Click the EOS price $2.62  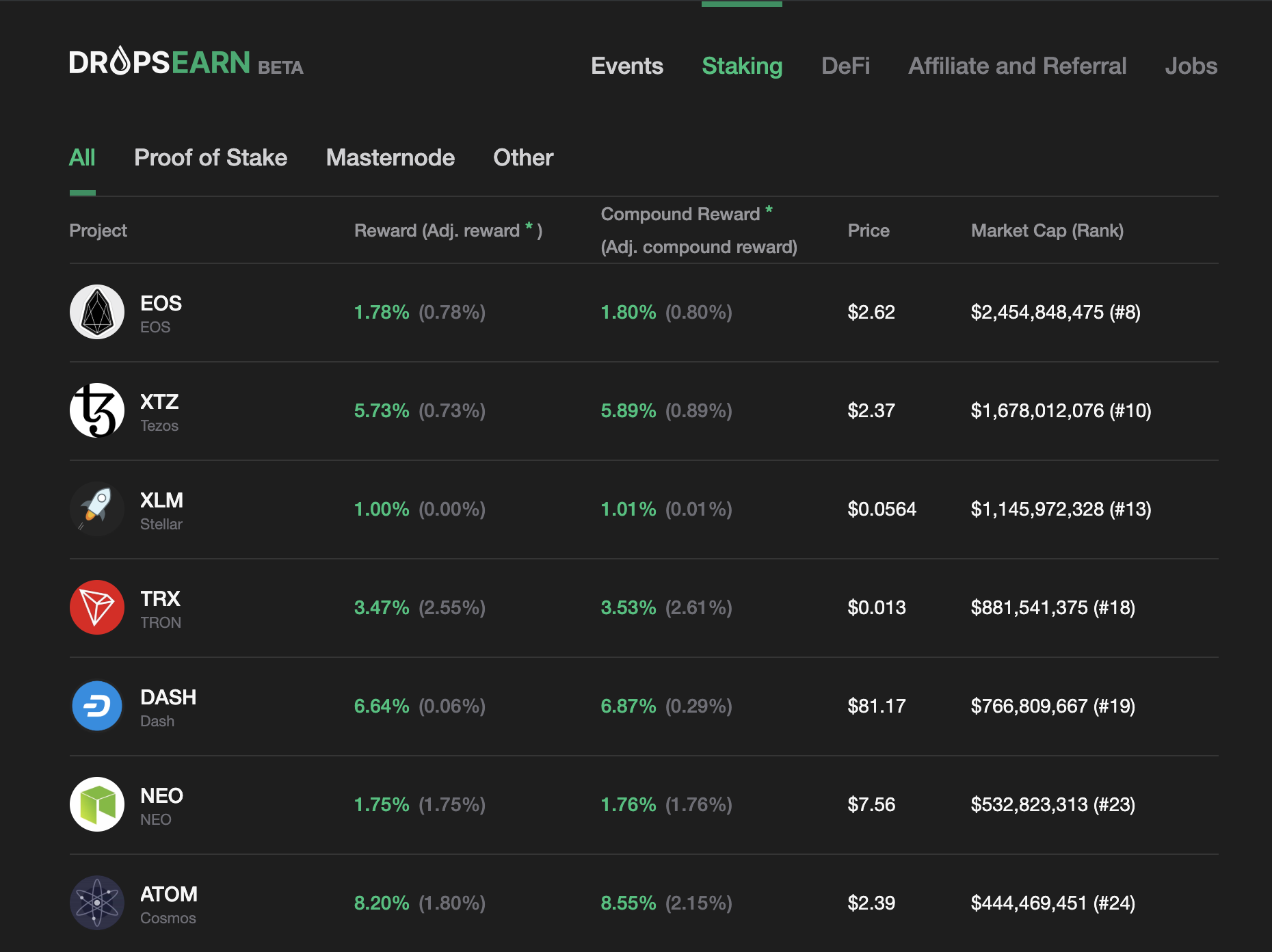[871, 312]
